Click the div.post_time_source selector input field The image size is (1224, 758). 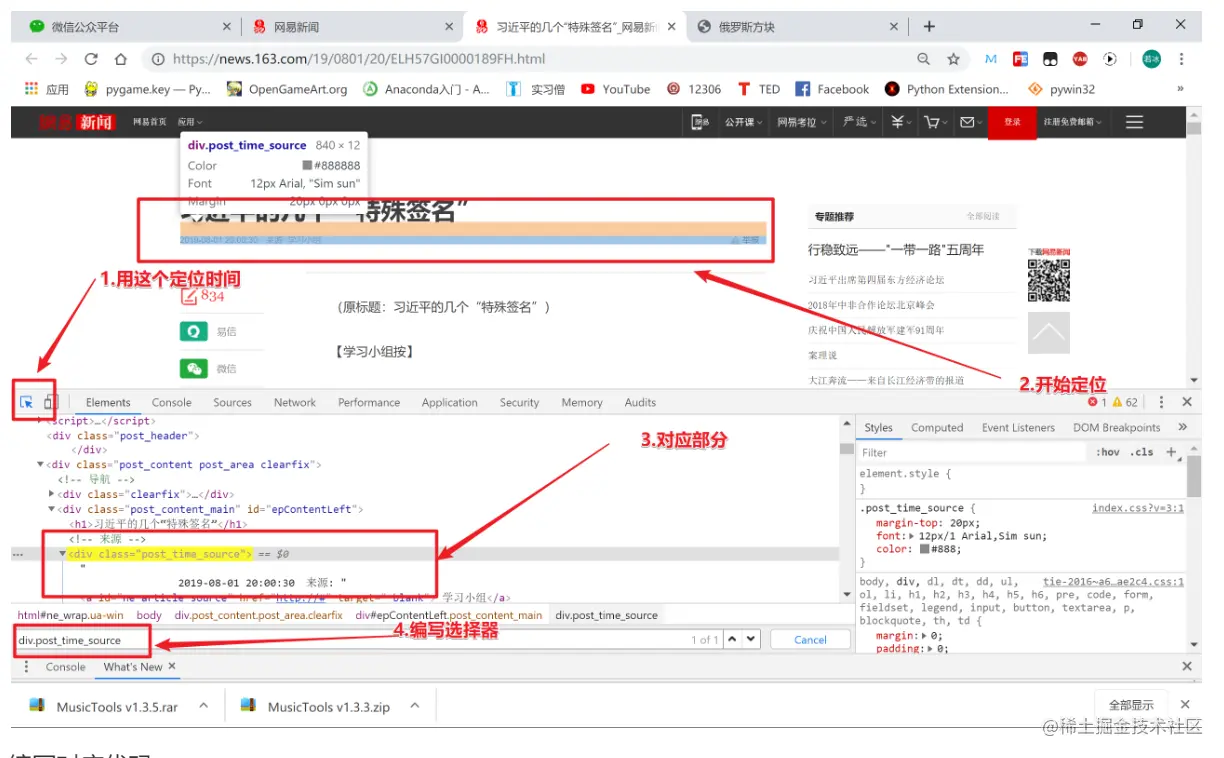point(80,639)
